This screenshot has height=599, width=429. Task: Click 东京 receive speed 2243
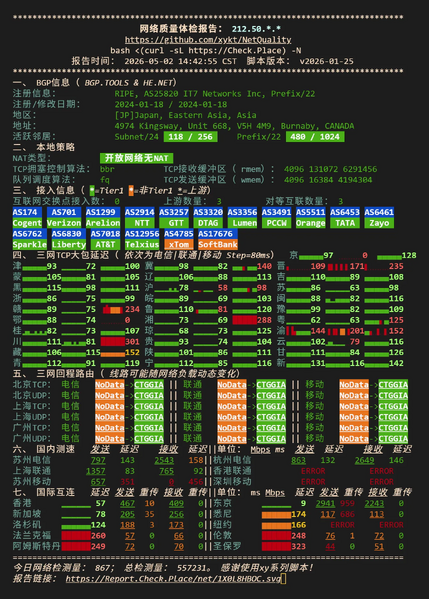(374, 503)
